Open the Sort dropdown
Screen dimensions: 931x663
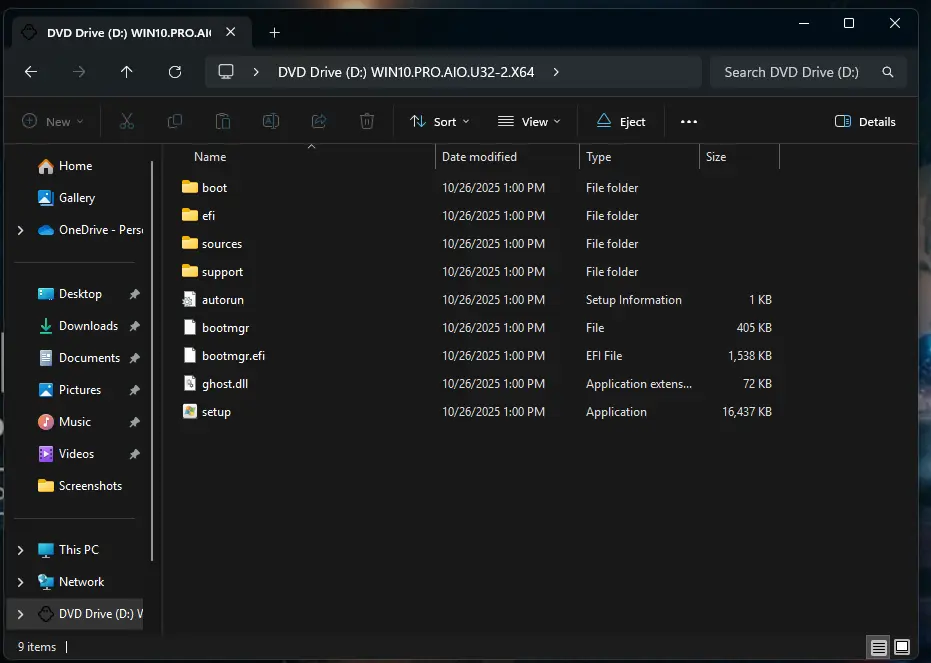click(x=440, y=122)
